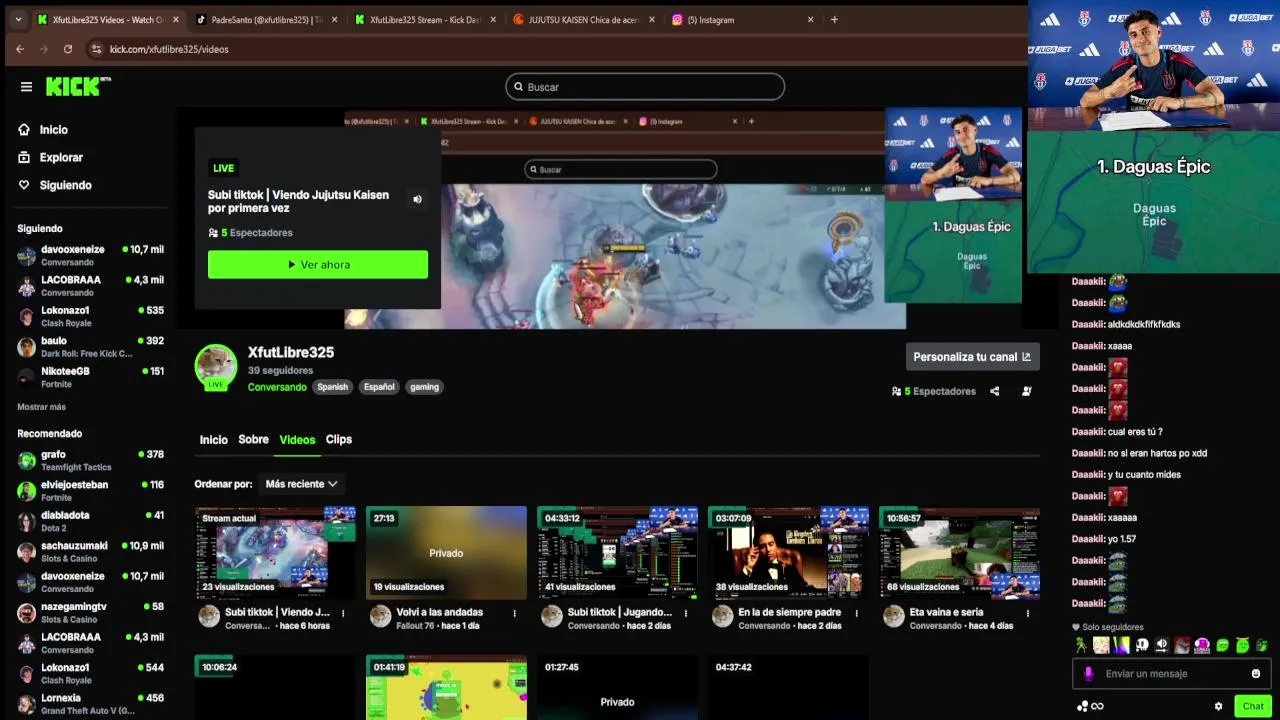The image size is (1280, 720).
Task: Open davooxeneize in the Siguiendo list
Action: pyautogui.click(x=90, y=255)
